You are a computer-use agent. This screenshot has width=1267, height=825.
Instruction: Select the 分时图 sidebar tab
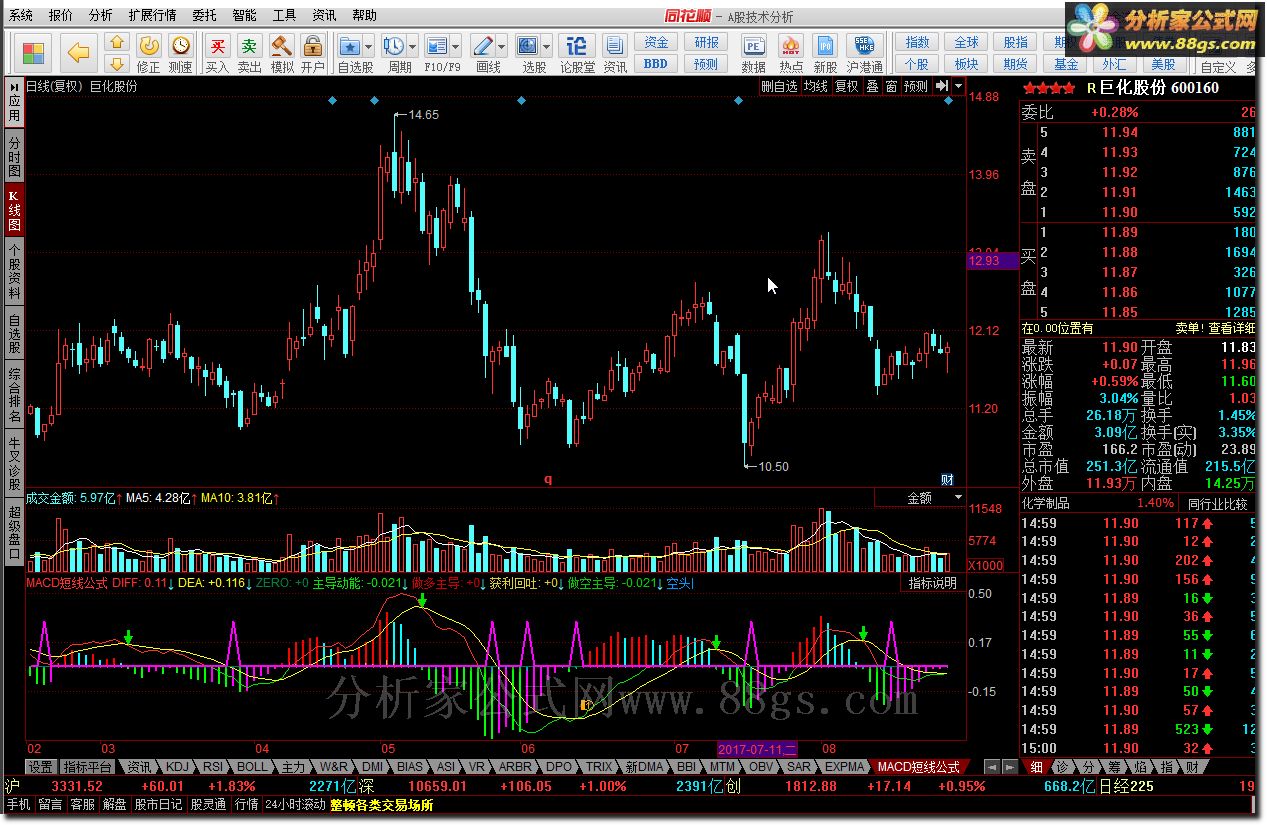(x=14, y=157)
